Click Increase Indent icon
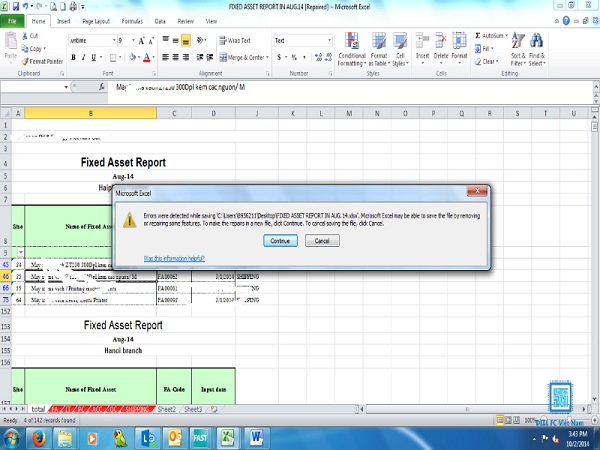The height and width of the screenshot is (450, 600). pyautogui.click(x=210, y=57)
